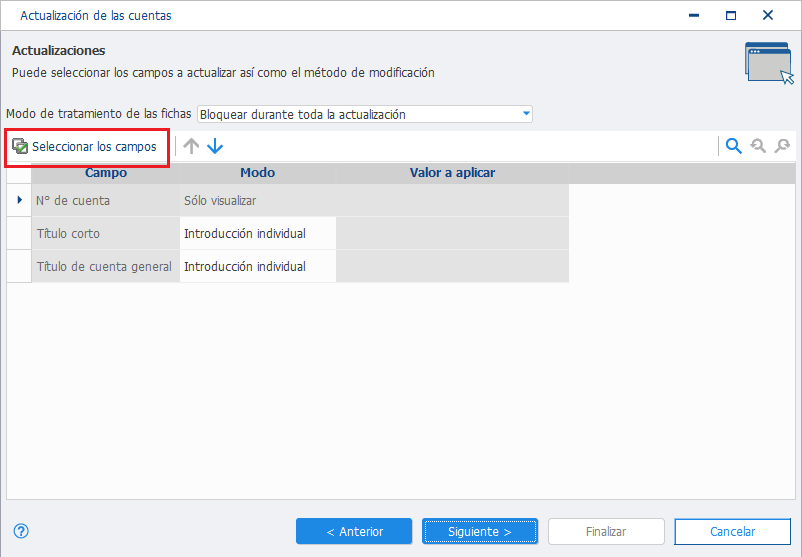
Task: Open the Modo cell for Título corto
Action: [258, 233]
